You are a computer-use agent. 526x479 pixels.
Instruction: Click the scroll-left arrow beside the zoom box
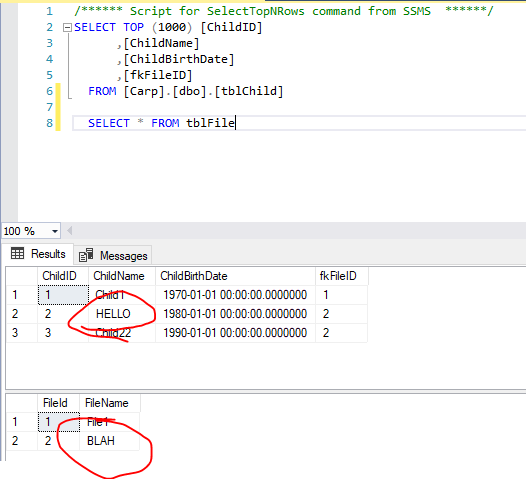click(x=69, y=231)
